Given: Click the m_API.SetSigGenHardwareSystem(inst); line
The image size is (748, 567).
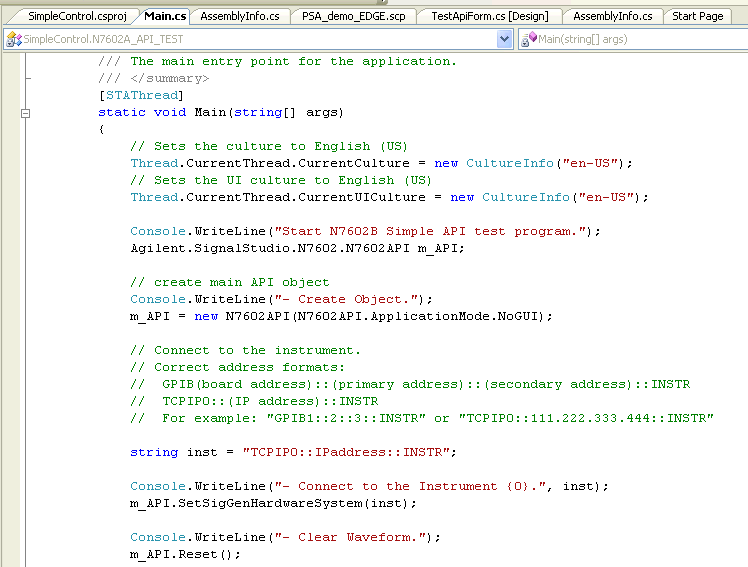Looking at the screenshot, I should click(x=273, y=504).
